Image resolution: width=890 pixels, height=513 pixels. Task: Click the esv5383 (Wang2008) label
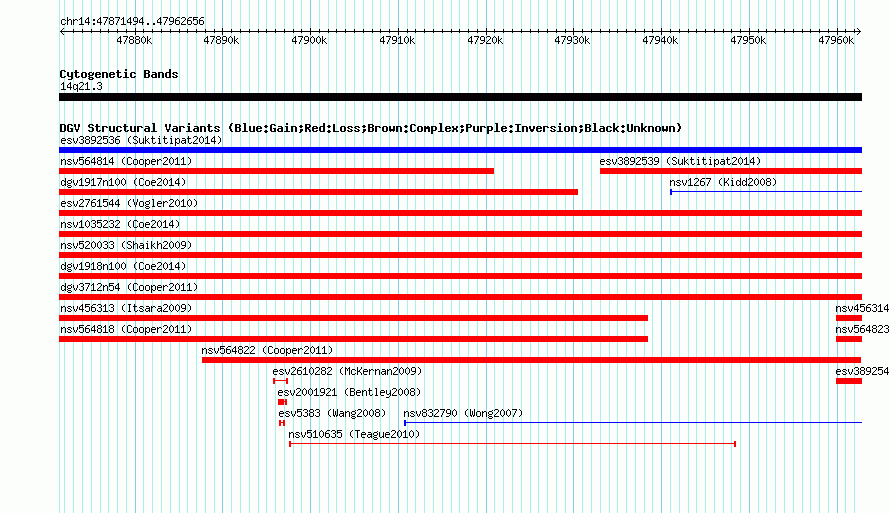332,413
